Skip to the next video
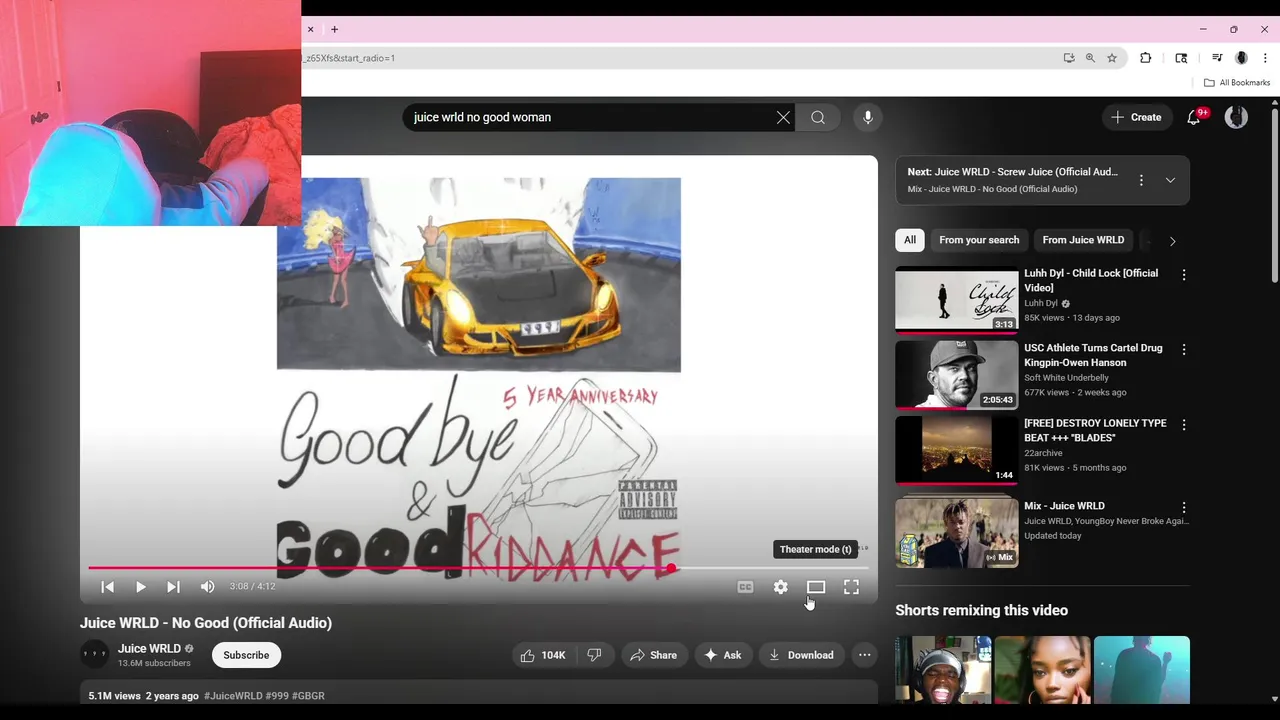1280x720 pixels. [x=173, y=587]
